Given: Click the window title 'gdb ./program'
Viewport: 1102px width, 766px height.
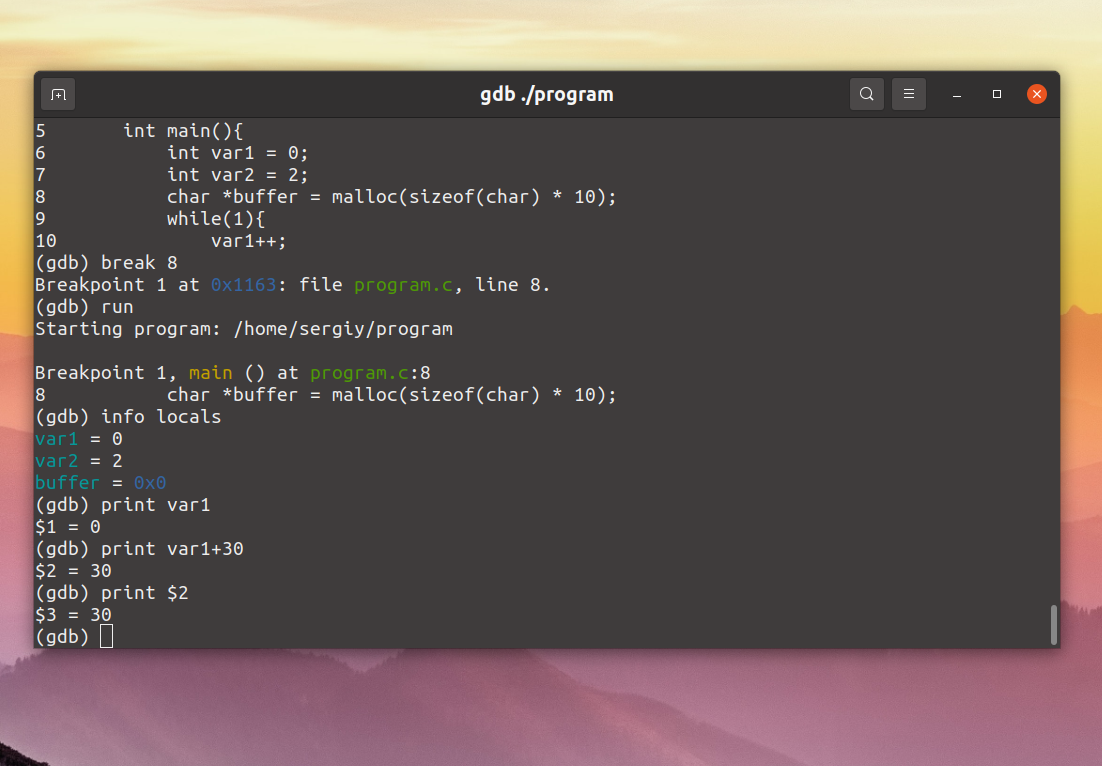Looking at the screenshot, I should tap(547, 94).
